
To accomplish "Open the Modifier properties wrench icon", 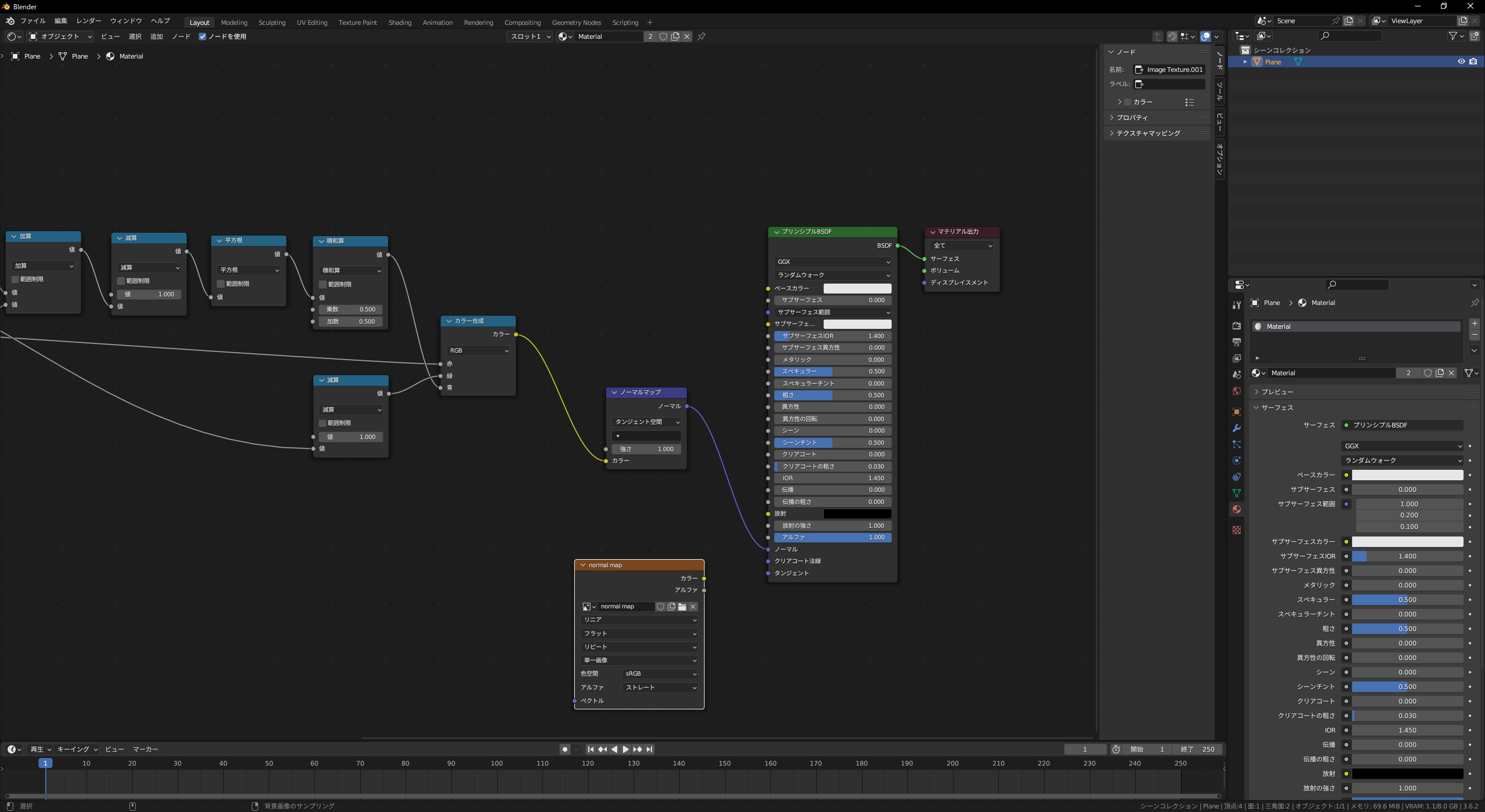I will click(1236, 428).
